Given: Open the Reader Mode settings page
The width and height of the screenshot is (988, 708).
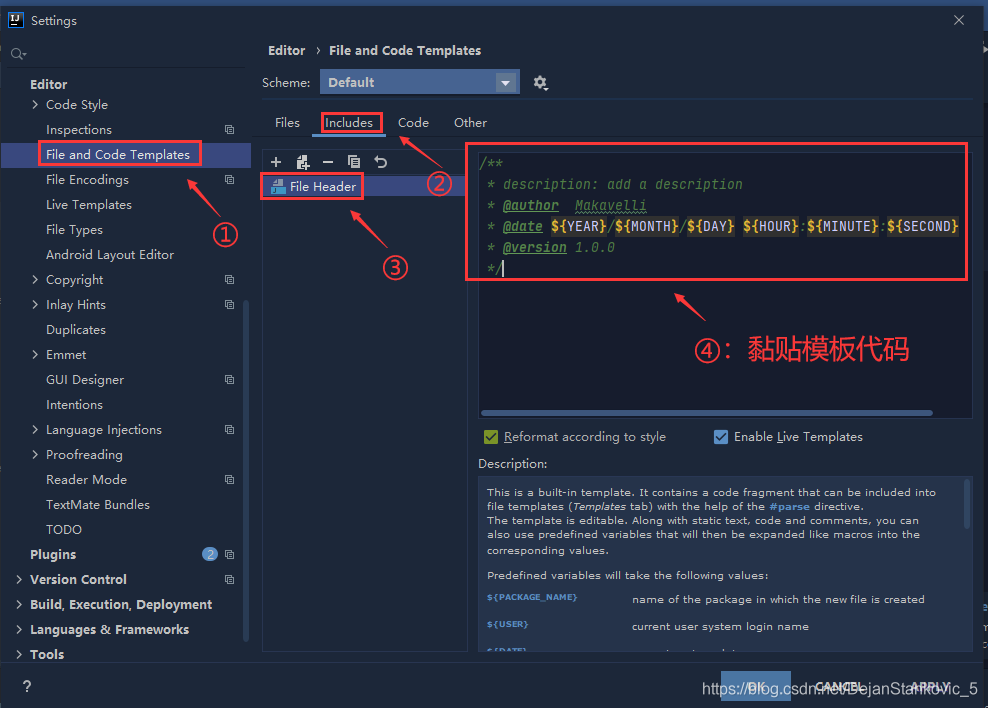Looking at the screenshot, I should tap(86, 479).
